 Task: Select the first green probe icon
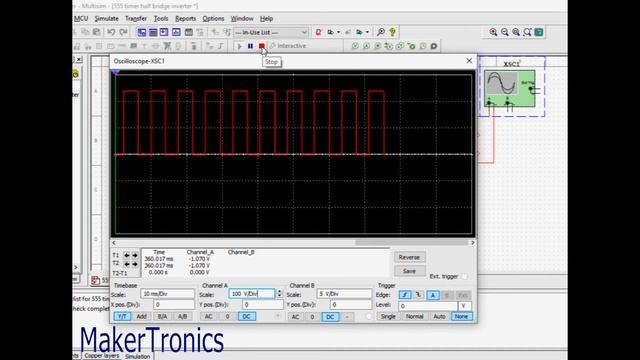355,46
